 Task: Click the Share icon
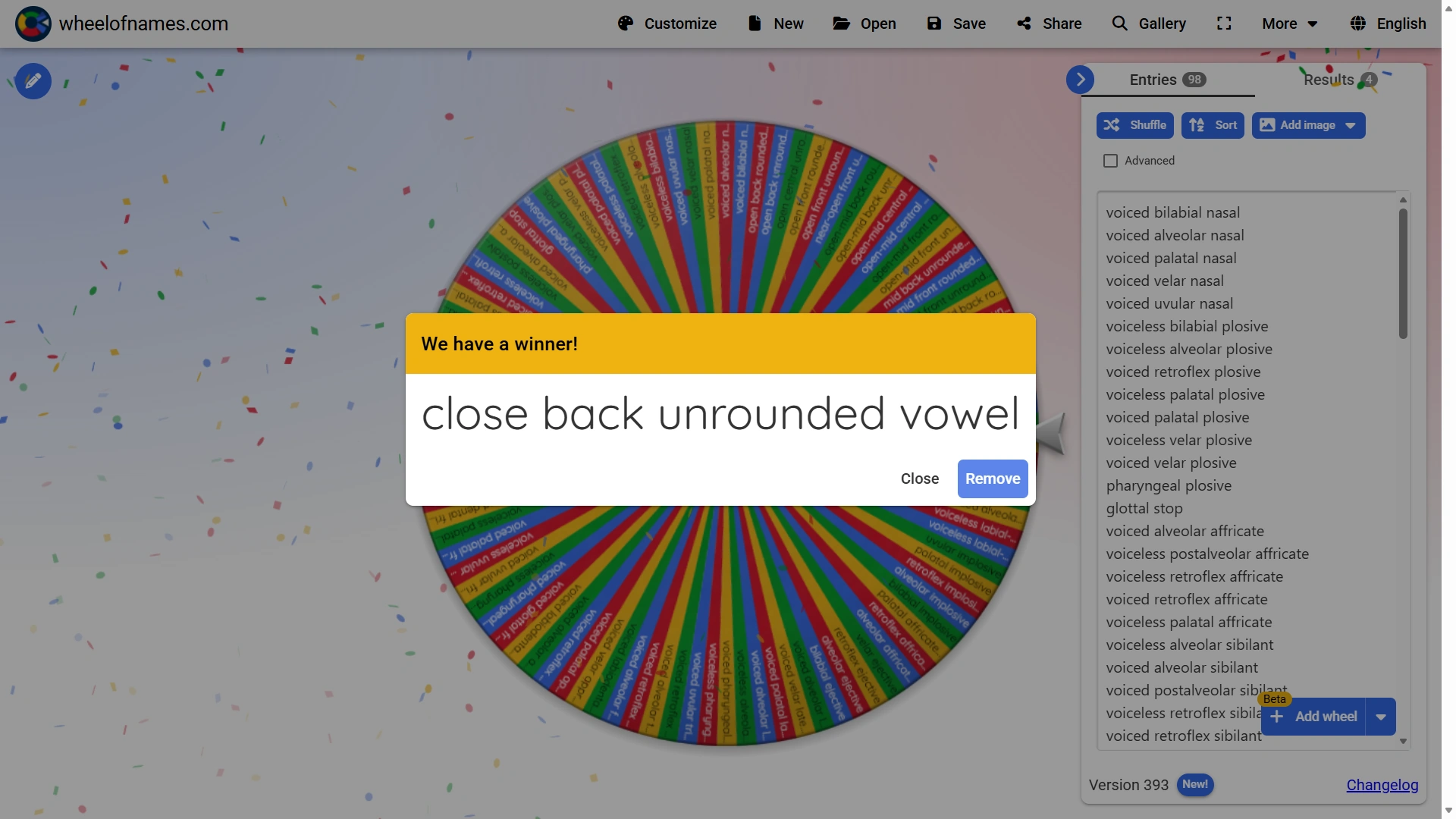click(1025, 24)
